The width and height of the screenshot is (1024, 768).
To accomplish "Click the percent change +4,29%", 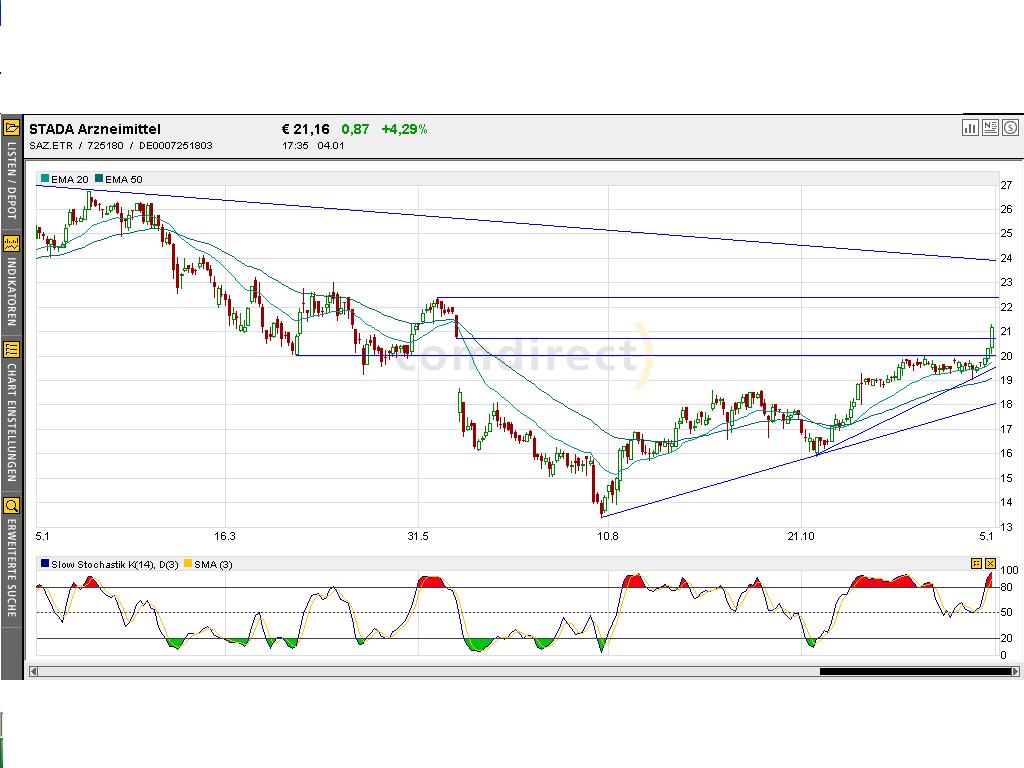I will [404, 129].
